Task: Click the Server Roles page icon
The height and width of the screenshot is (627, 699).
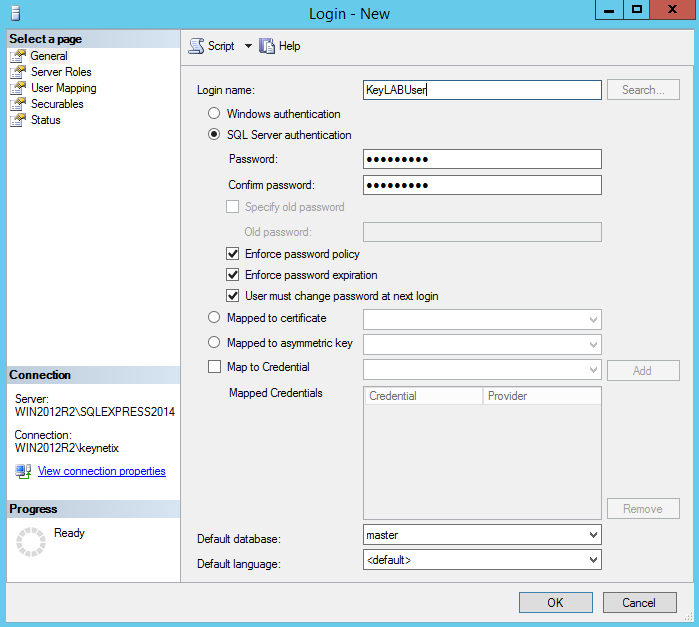Action: (18, 72)
